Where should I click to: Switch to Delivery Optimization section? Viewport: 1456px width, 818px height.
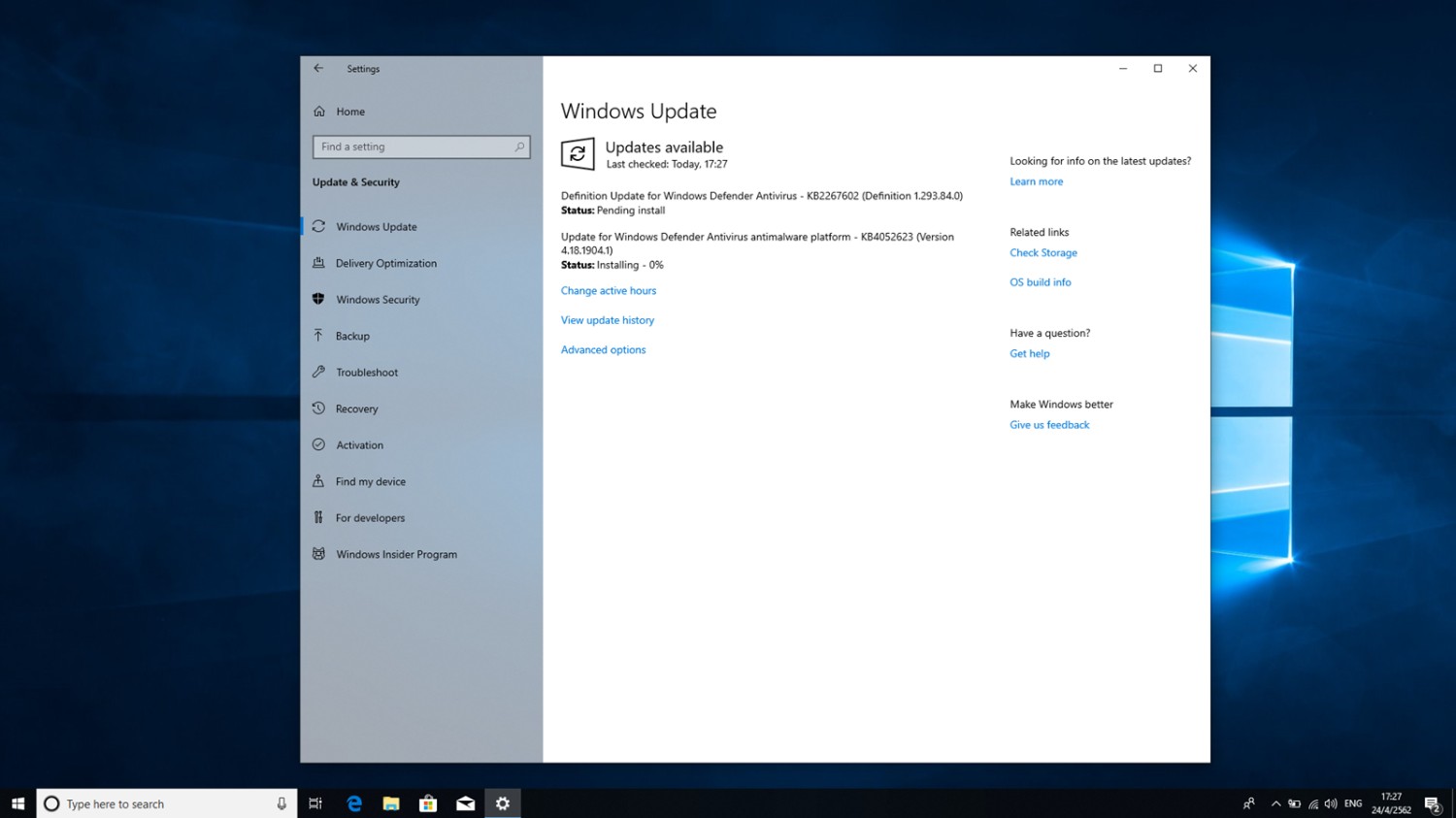tap(385, 264)
